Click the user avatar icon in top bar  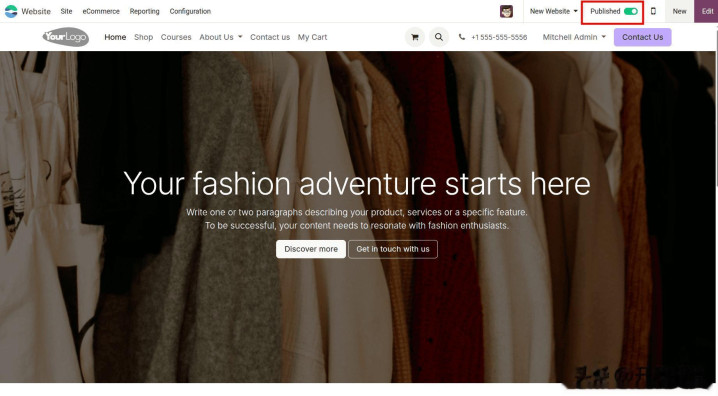(x=506, y=11)
